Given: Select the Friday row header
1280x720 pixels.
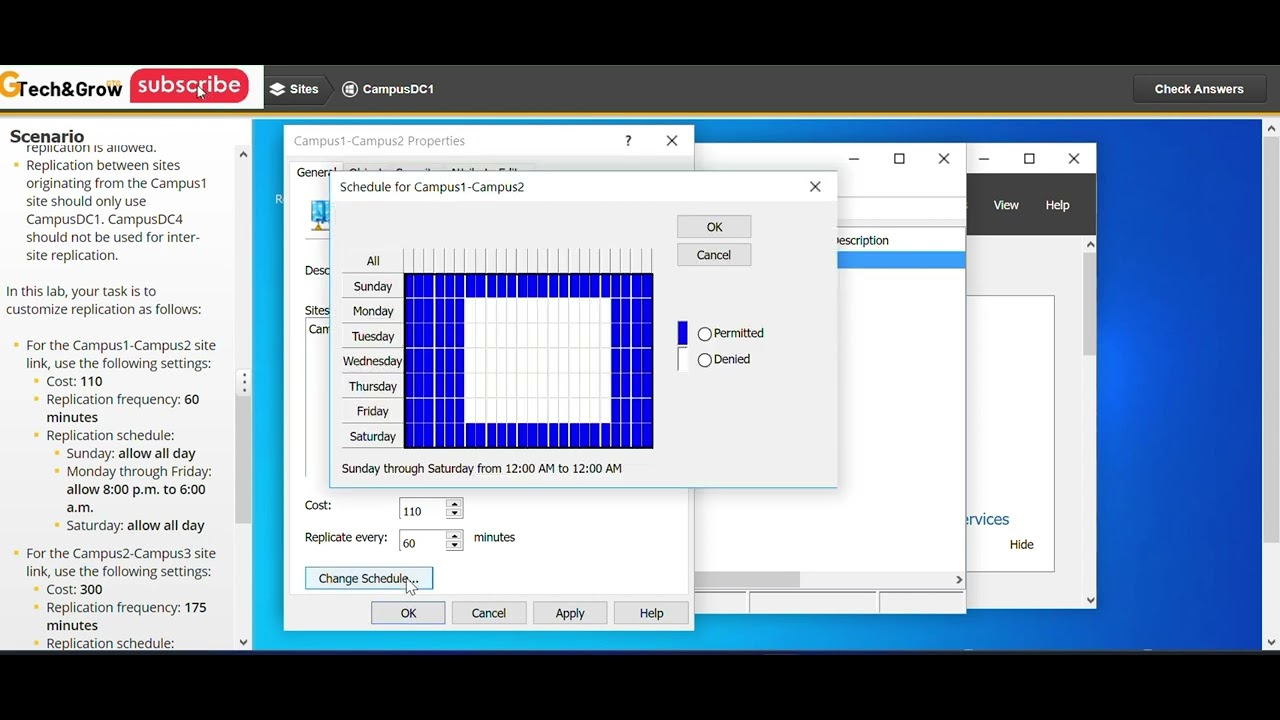Looking at the screenshot, I should coord(373,411).
